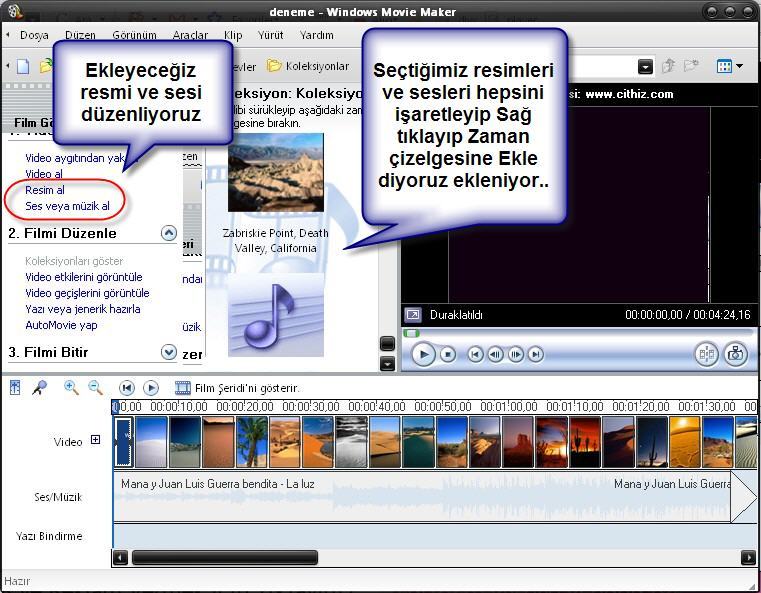Viewport: 761px width, 593px height.
Task: Stop playback in the preview monitor
Action: 448,354
